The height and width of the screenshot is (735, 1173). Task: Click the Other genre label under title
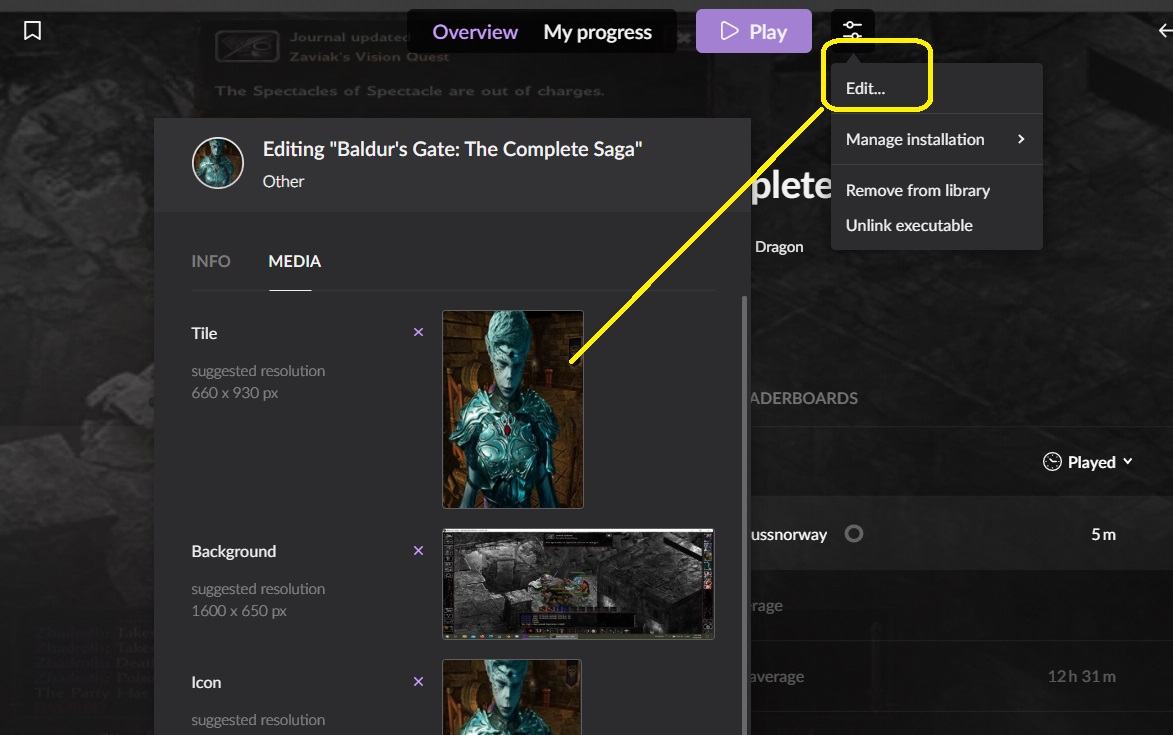tap(283, 181)
